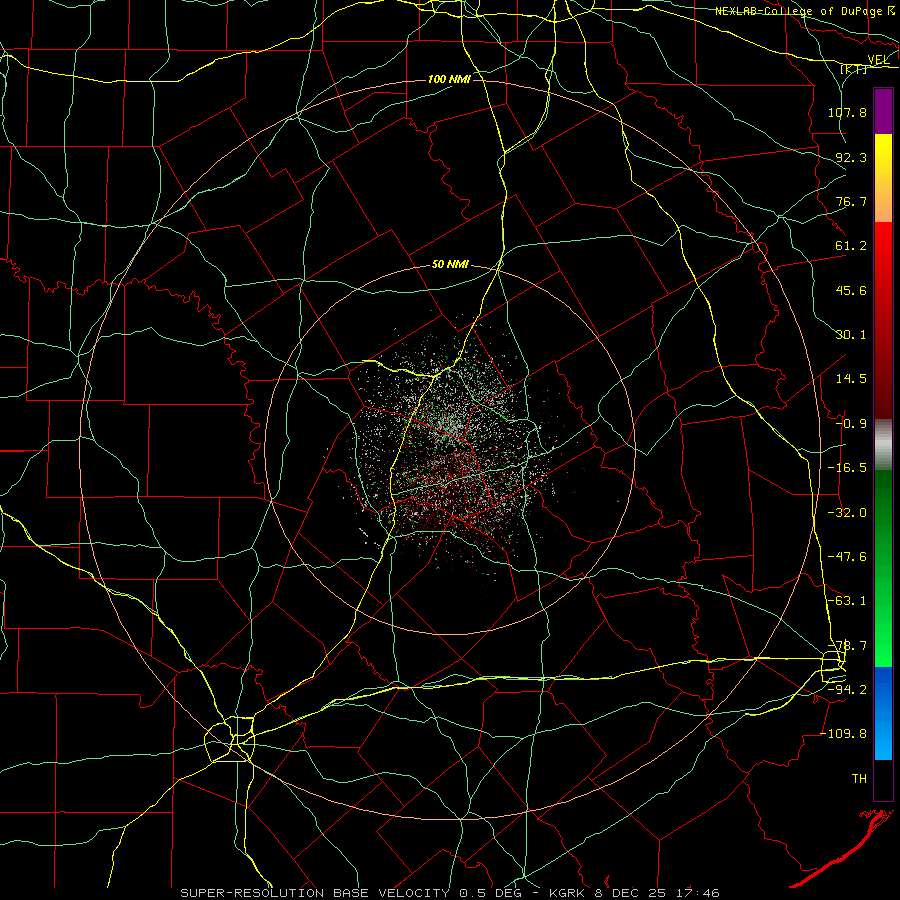Select the -94.2 scale value
This screenshot has height=900, width=900.
[847, 689]
